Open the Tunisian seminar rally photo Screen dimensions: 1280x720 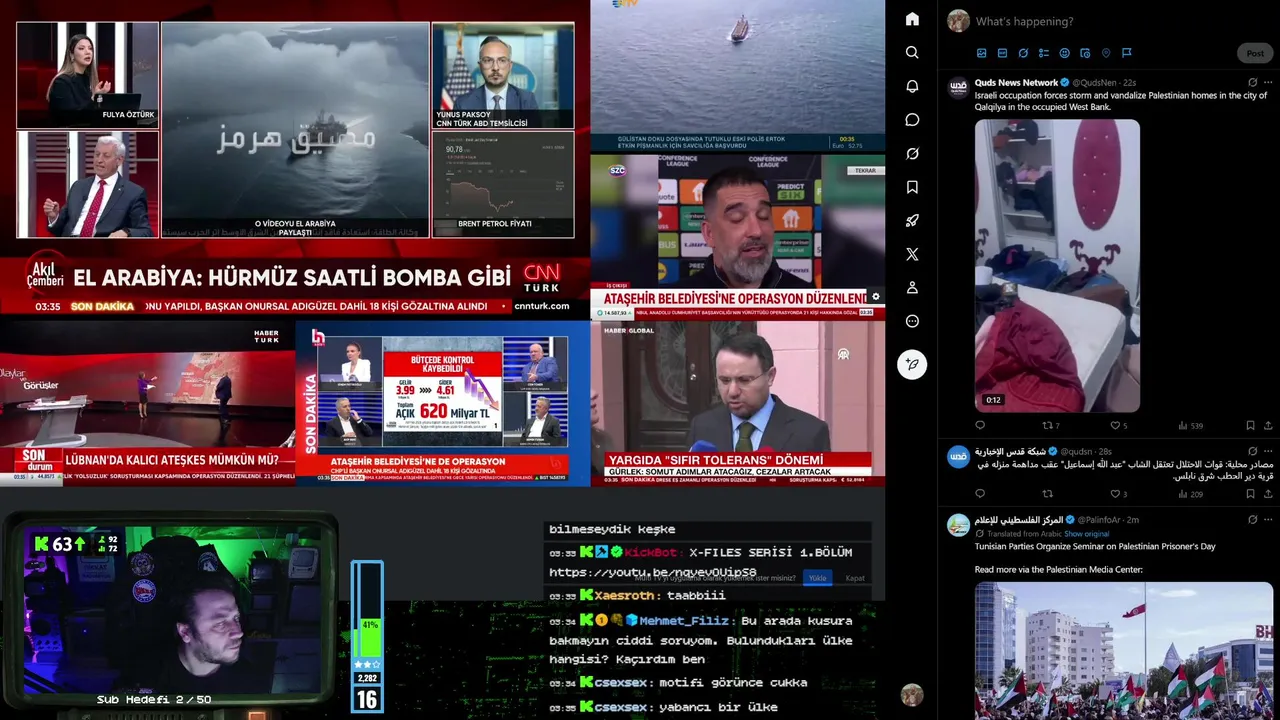point(1124,650)
